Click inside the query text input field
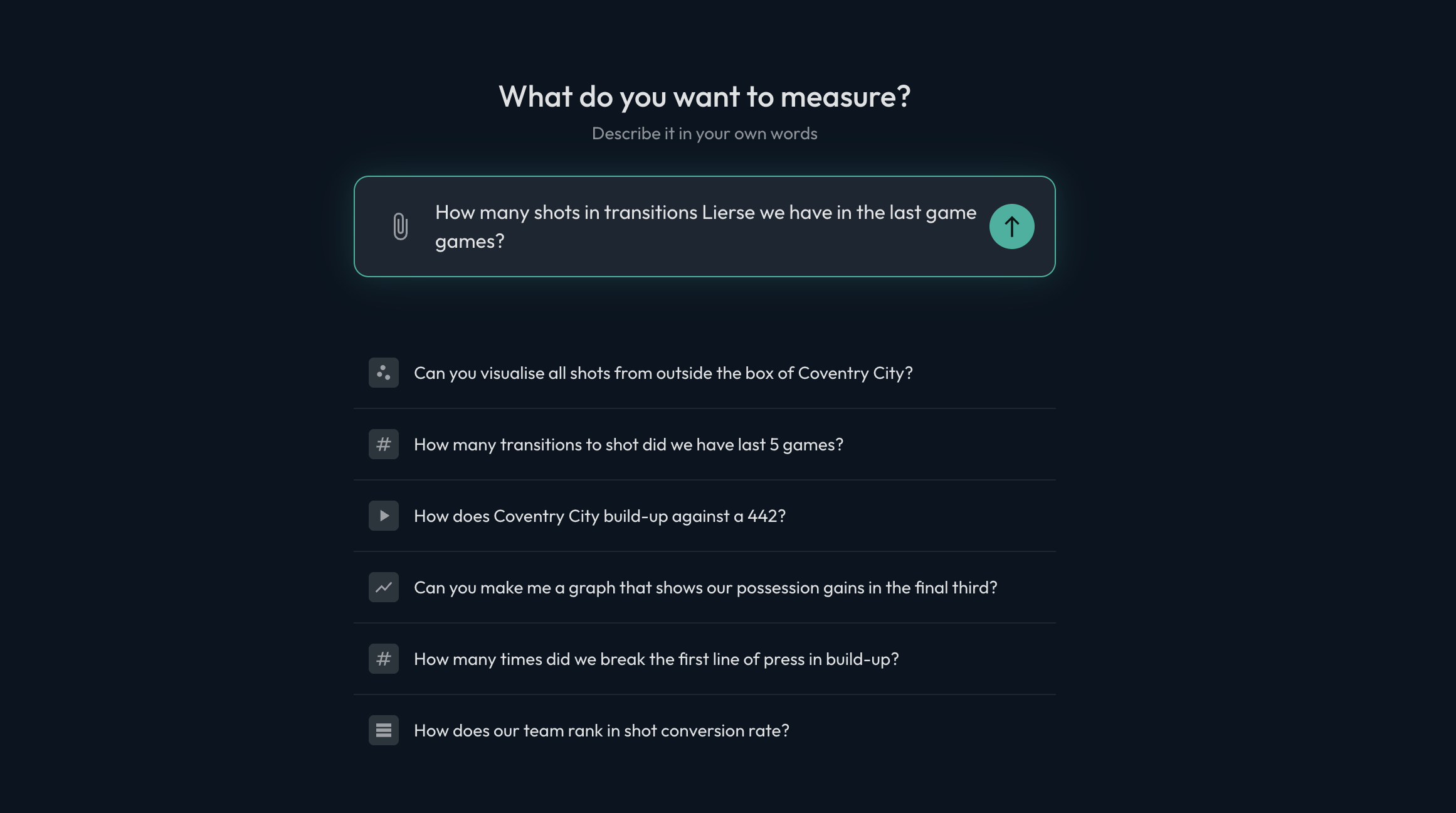The width and height of the screenshot is (1456, 813). click(x=706, y=226)
